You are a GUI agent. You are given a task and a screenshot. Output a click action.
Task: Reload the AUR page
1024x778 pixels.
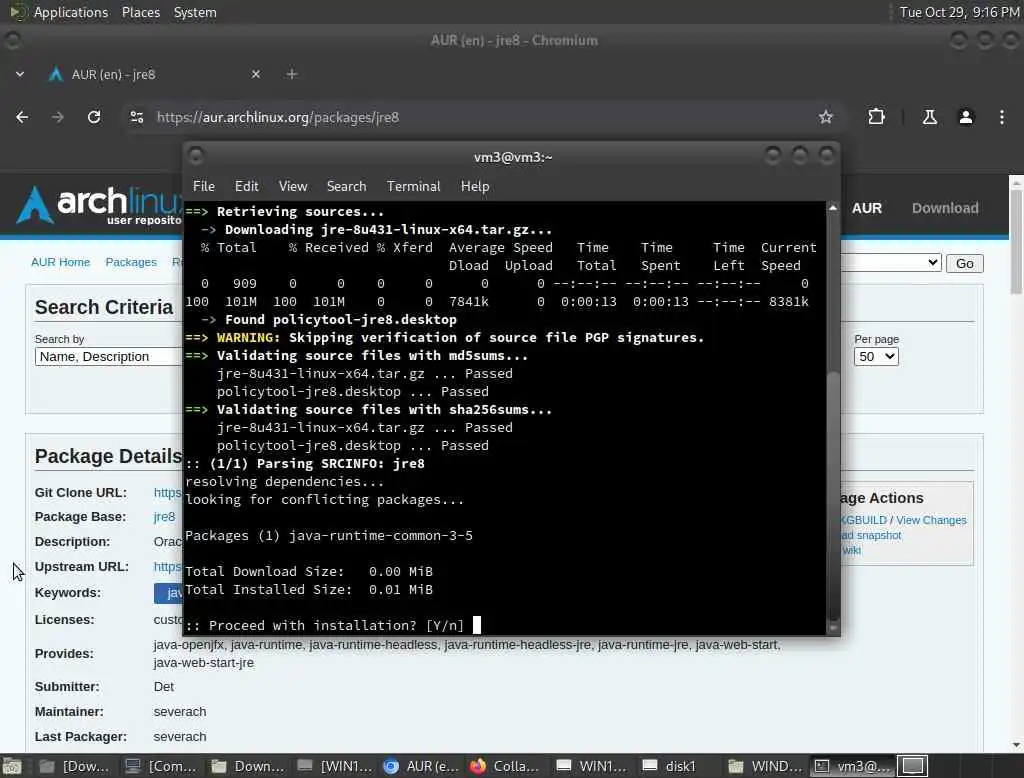coord(94,117)
